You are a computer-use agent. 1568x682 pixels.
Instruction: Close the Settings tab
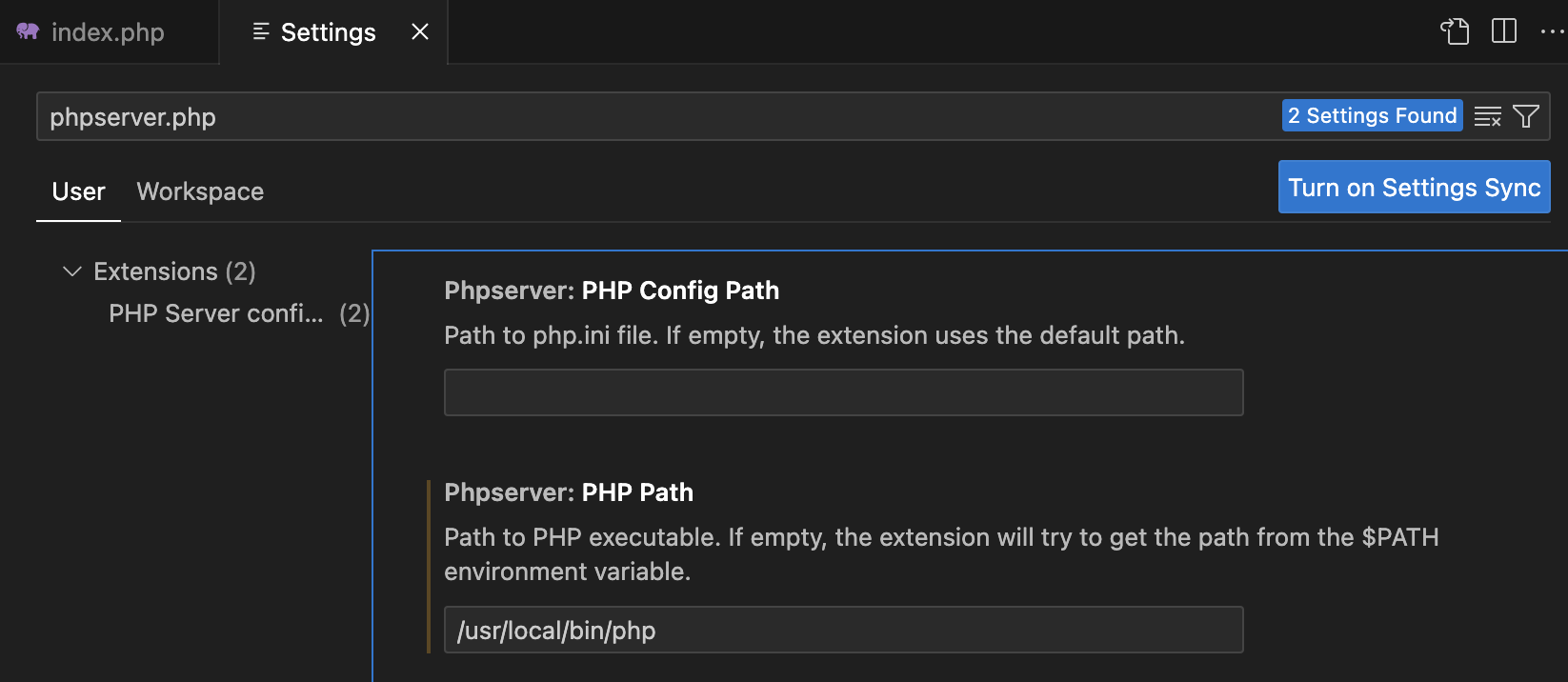click(x=419, y=31)
